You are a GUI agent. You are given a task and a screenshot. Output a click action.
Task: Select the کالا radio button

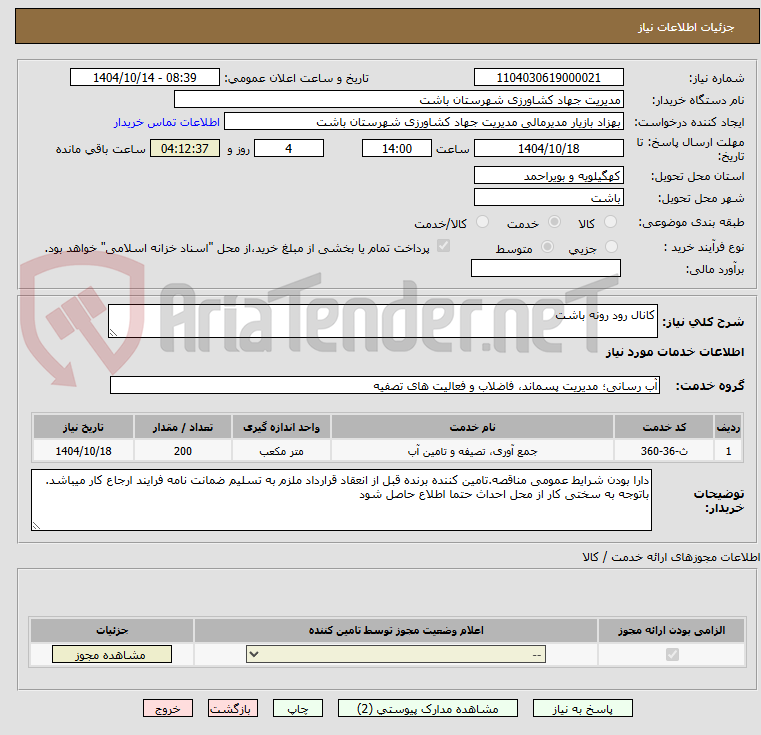click(610, 222)
